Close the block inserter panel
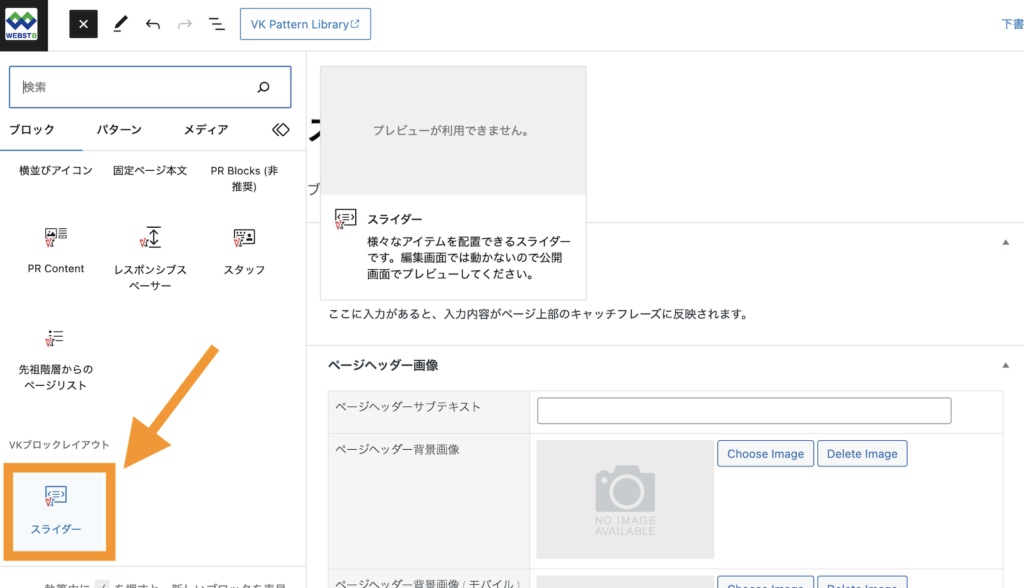This screenshot has width=1024, height=588. [83, 24]
